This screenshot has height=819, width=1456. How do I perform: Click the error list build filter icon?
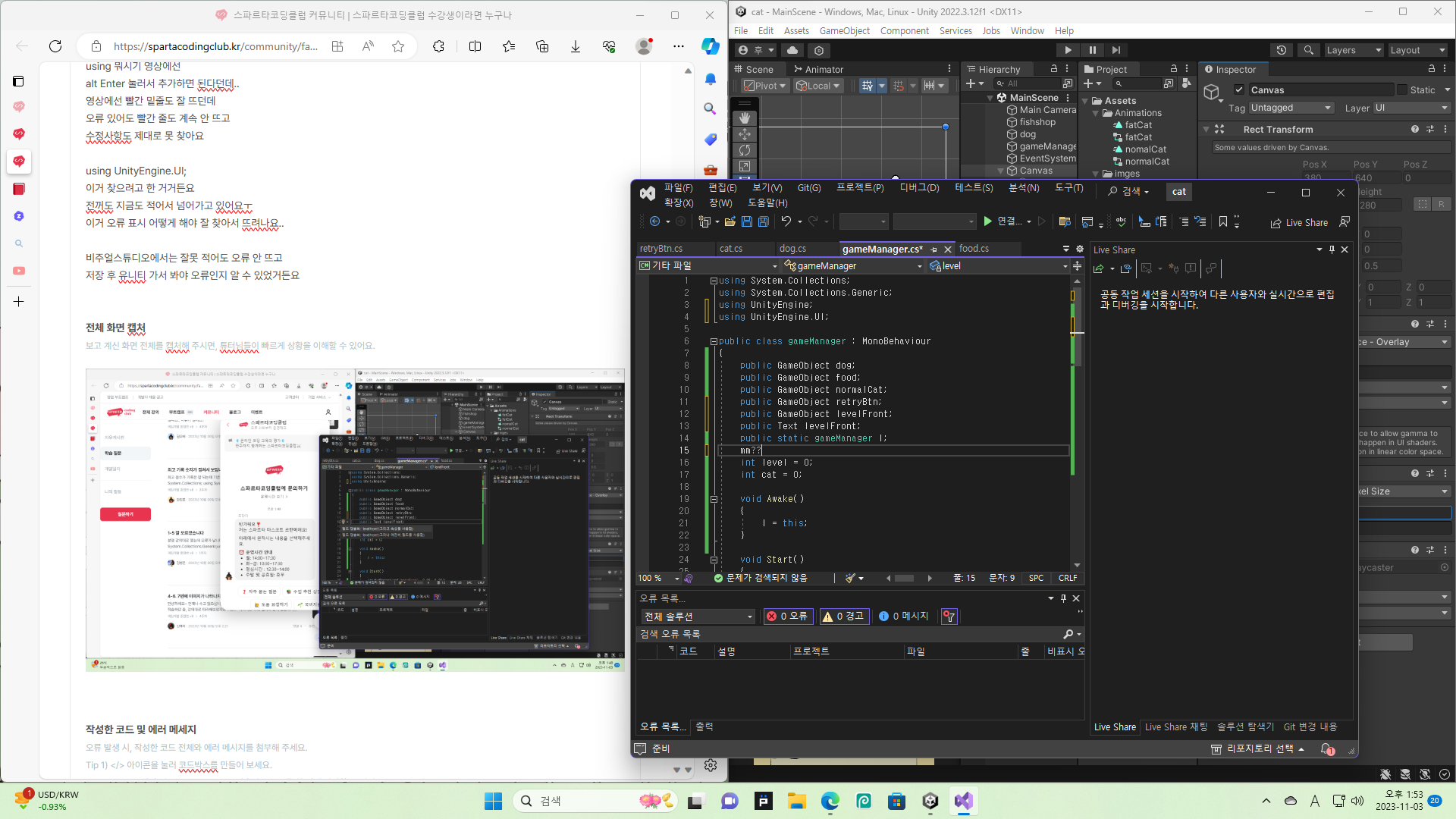pyautogui.click(x=949, y=617)
